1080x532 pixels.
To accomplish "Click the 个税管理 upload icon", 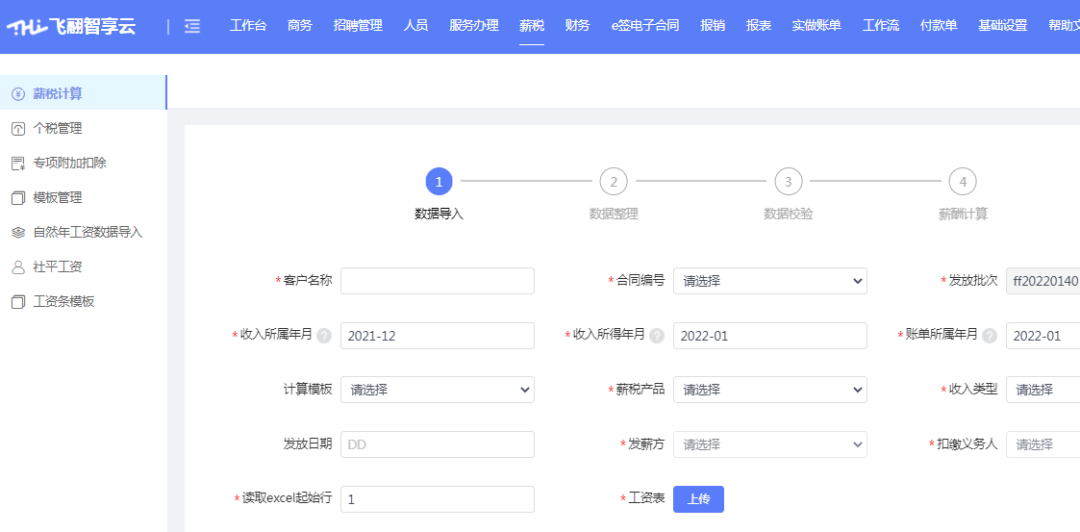I will (x=19, y=128).
